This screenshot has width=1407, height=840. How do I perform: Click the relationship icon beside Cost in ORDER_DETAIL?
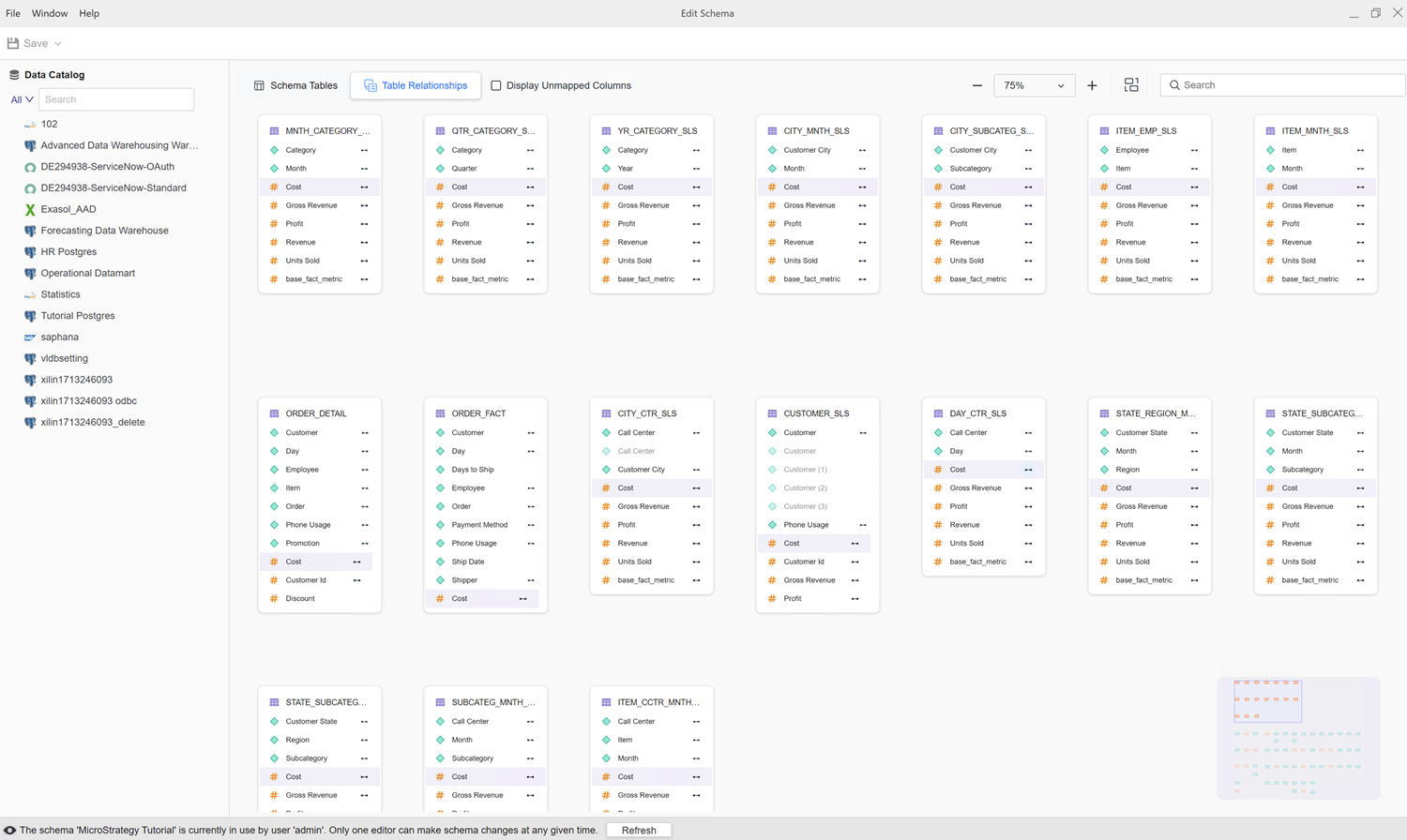point(356,562)
